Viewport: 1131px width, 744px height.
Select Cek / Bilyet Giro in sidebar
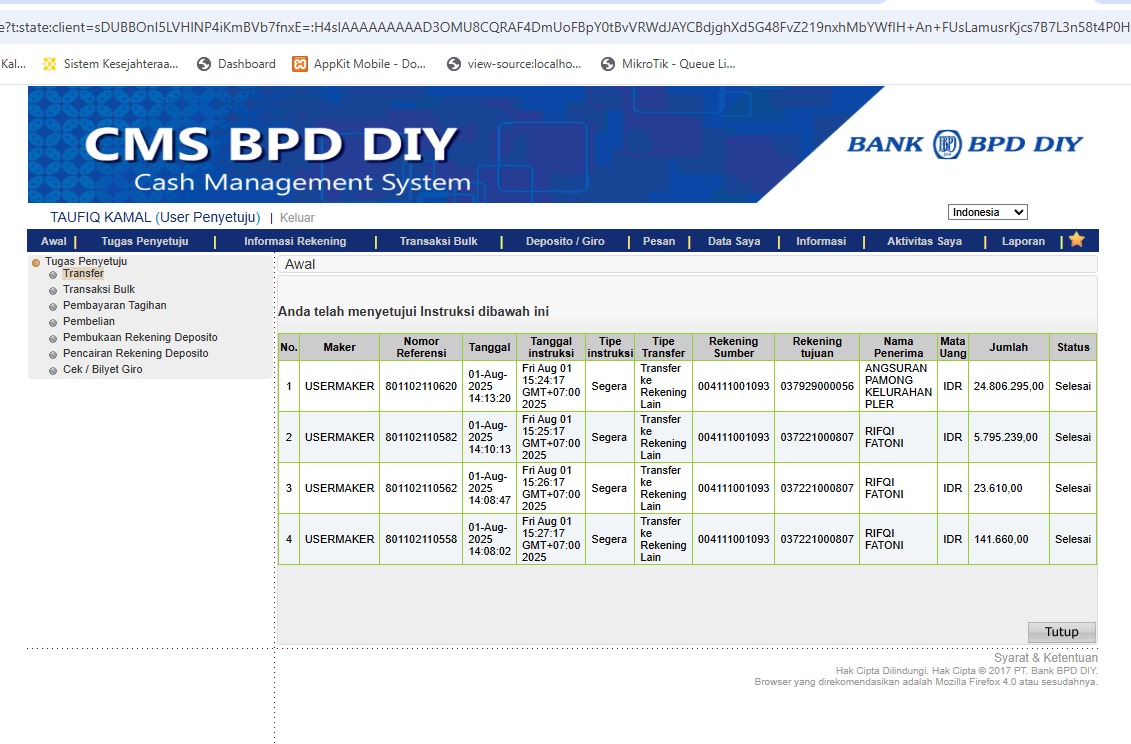[102, 369]
